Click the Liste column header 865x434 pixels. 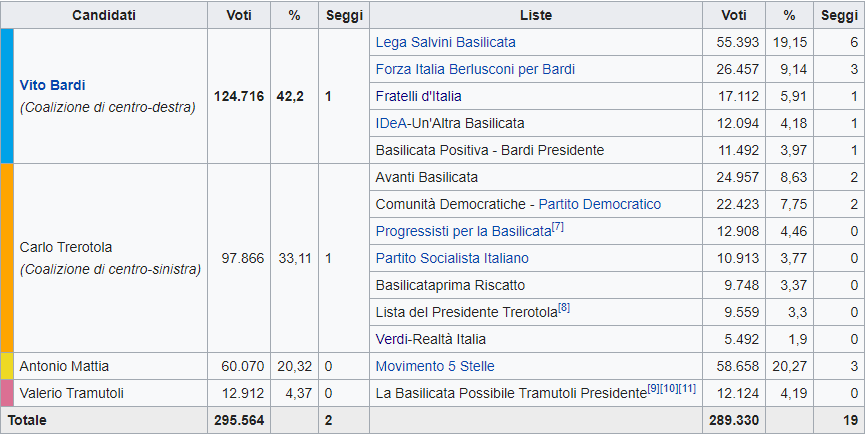536,16
